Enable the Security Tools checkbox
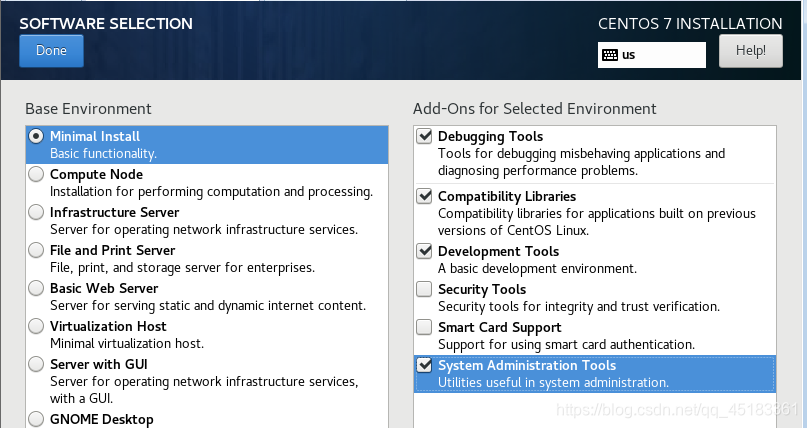The image size is (807, 428). pyautogui.click(x=425, y=289)
